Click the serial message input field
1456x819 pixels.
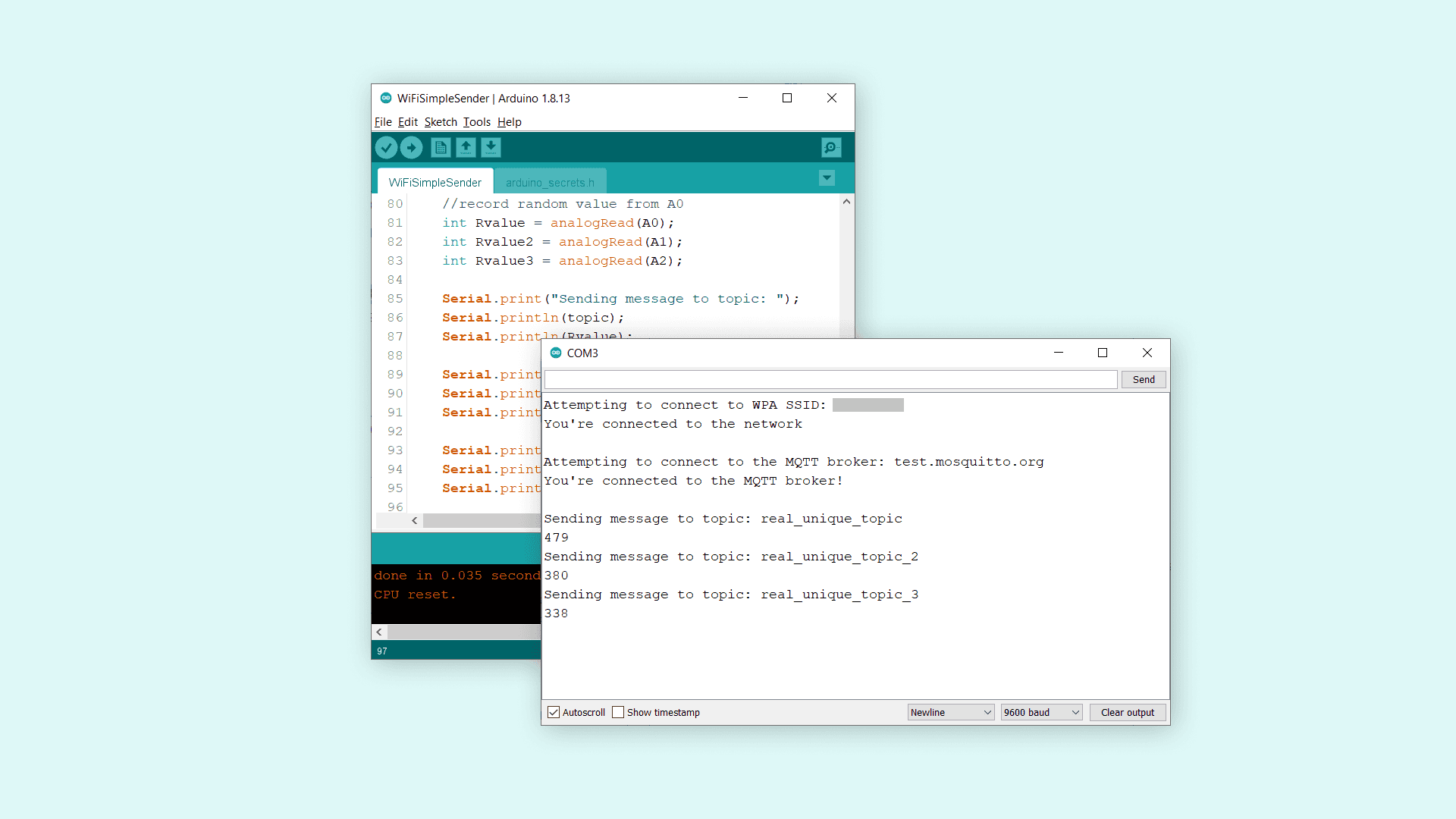[x=830, y=379]
